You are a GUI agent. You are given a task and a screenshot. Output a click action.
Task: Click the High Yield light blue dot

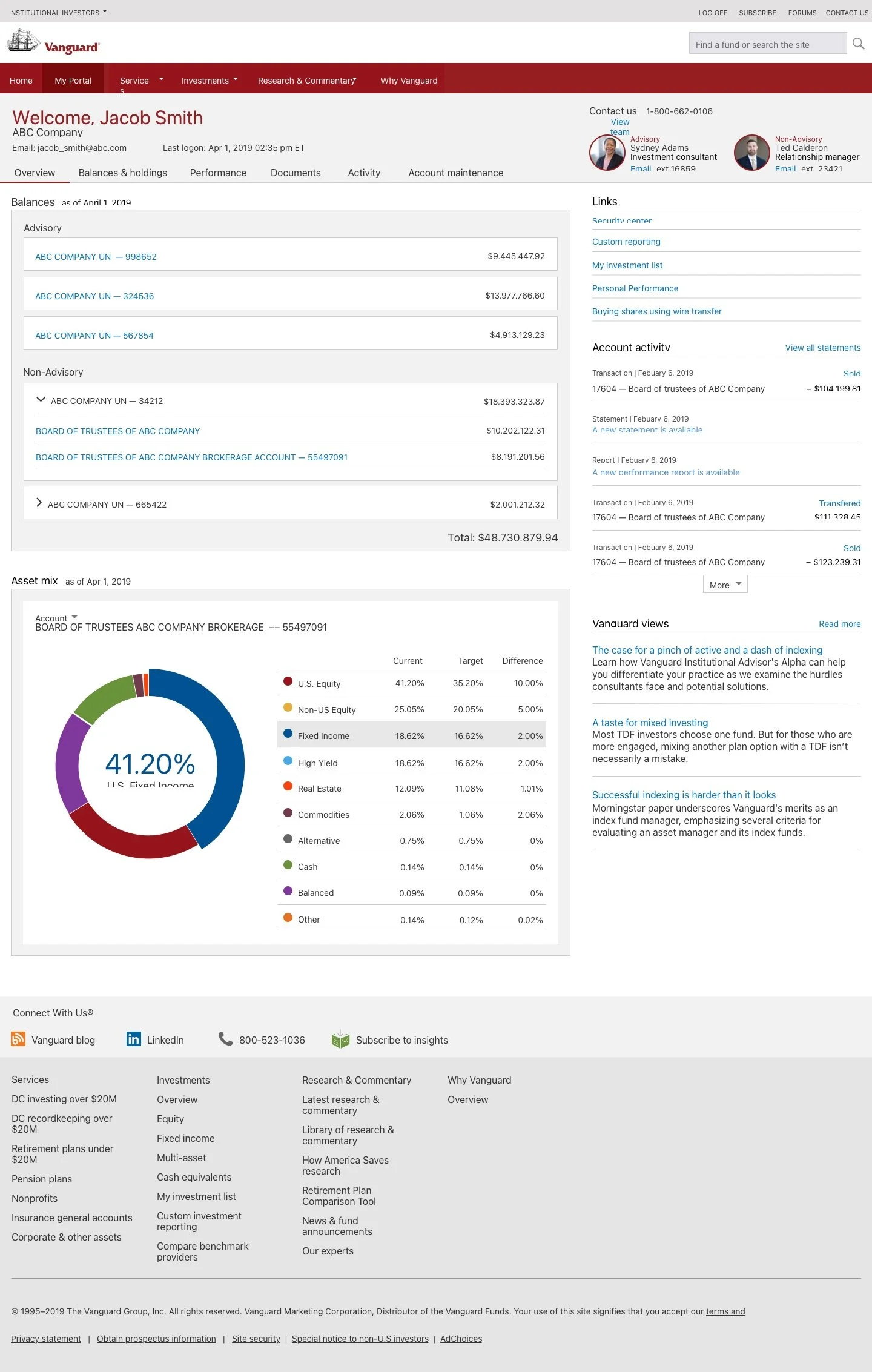(288, 761)
